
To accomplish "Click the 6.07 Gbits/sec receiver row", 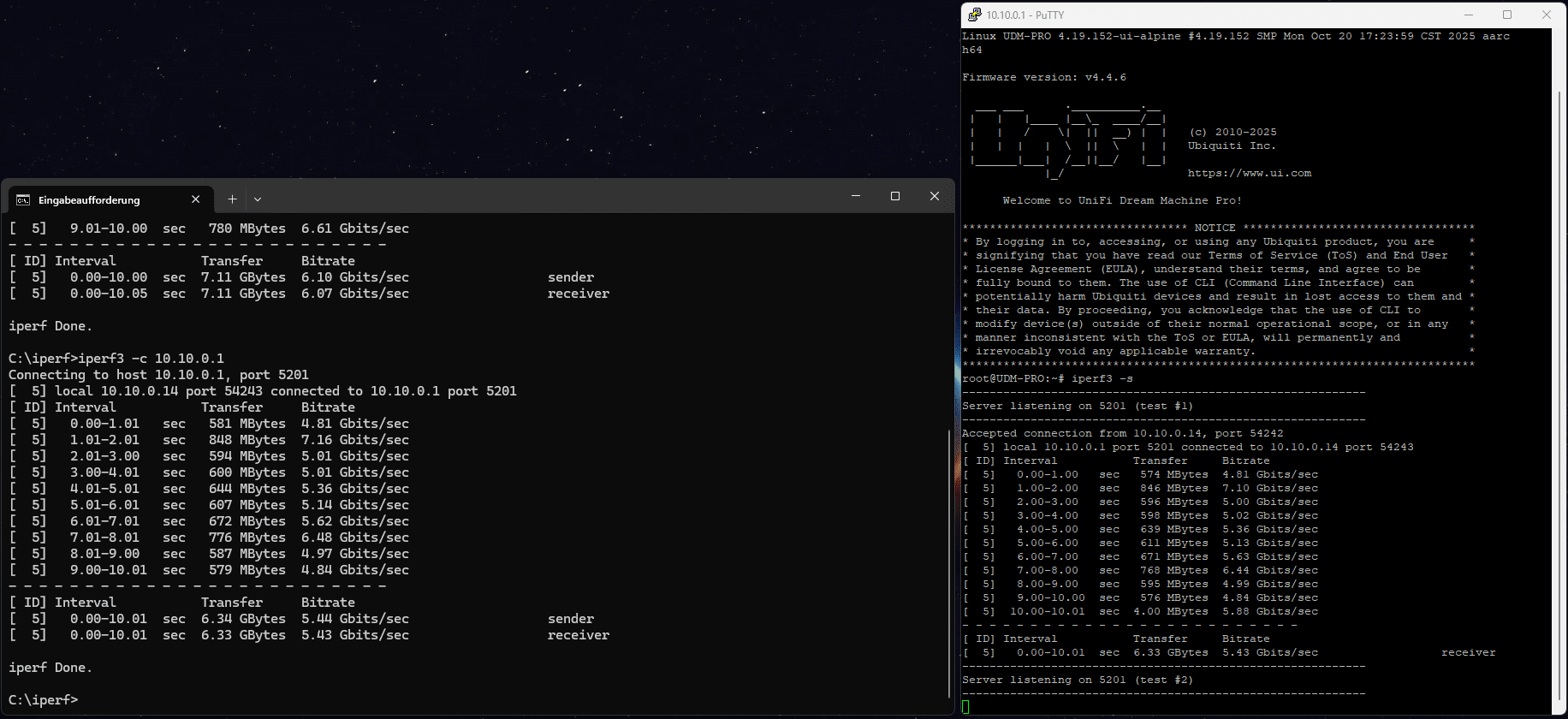I will coord(309,294).
